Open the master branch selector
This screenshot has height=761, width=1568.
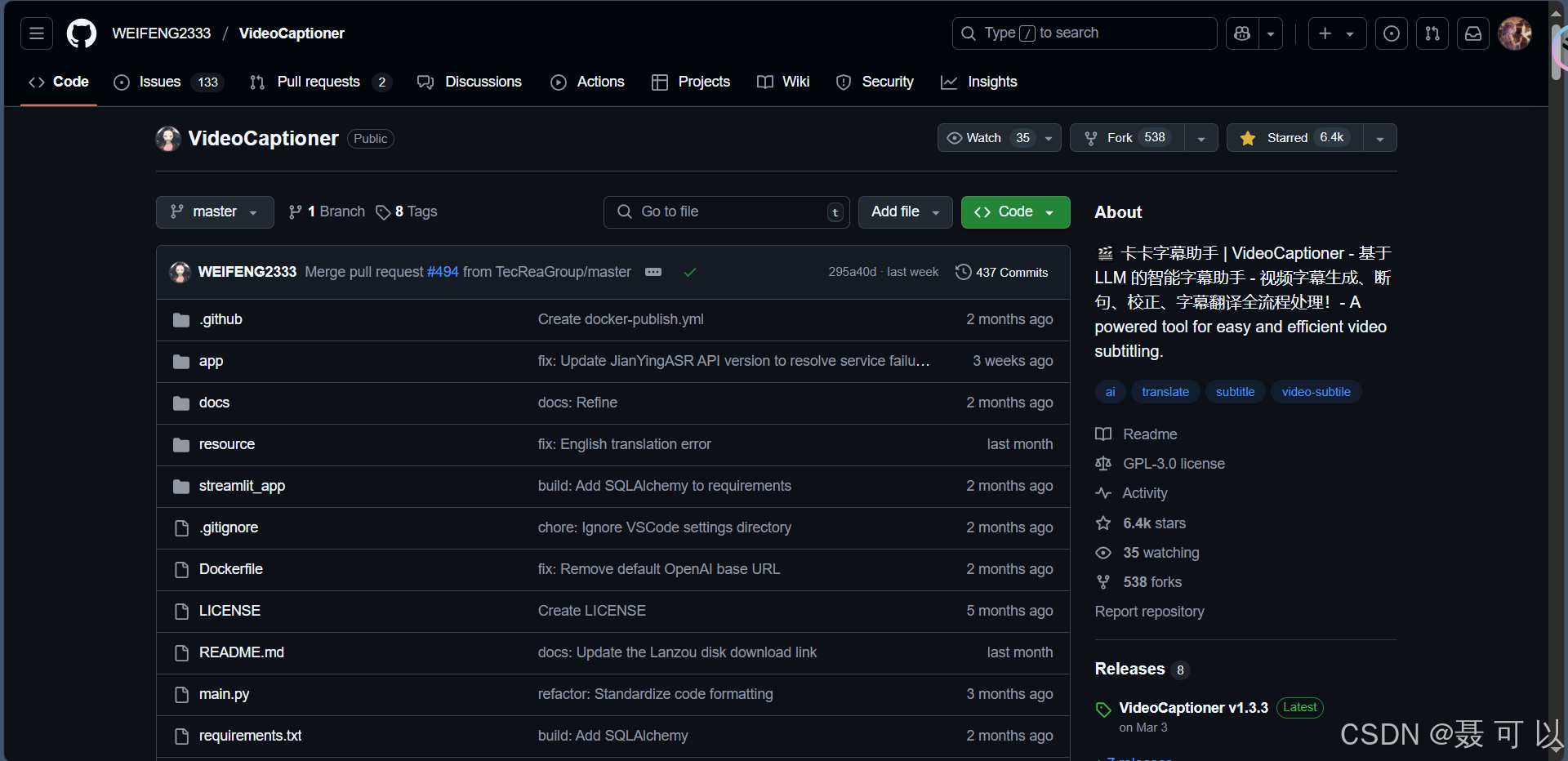215,212
